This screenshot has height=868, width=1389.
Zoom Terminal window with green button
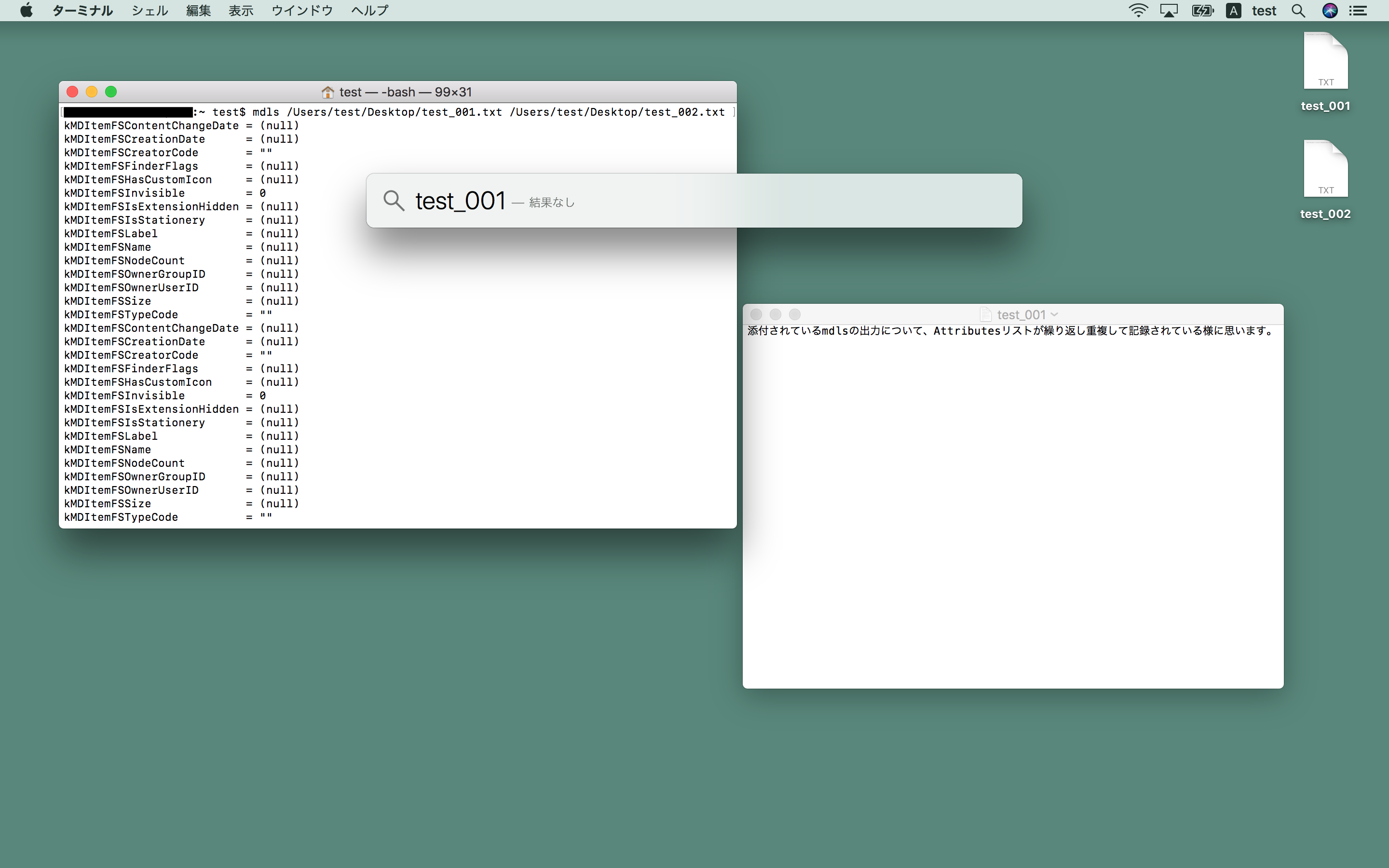pyautogui.click(x=111, y=92)
